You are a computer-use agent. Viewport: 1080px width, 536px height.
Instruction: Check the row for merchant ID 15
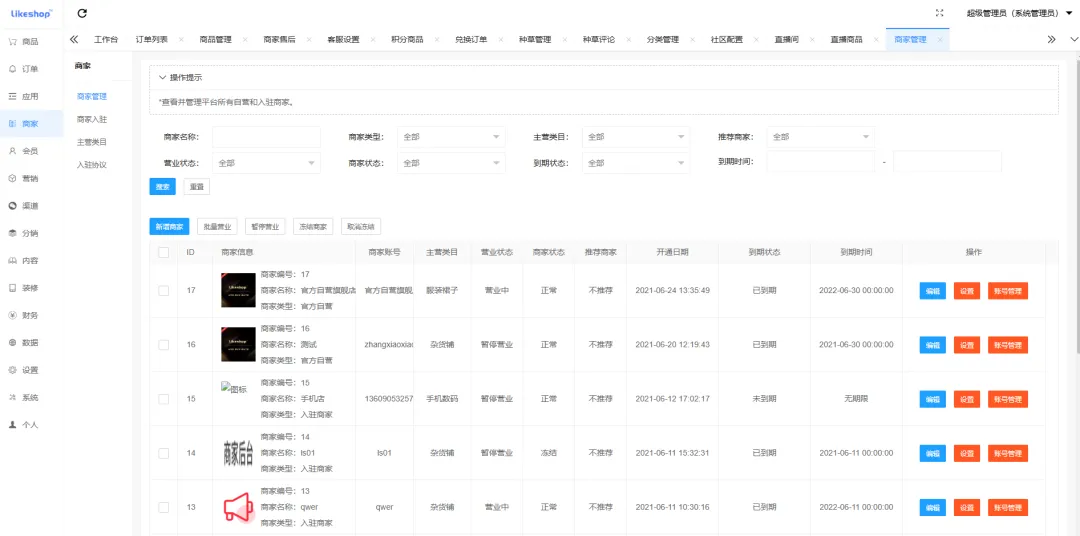(163, 399)
